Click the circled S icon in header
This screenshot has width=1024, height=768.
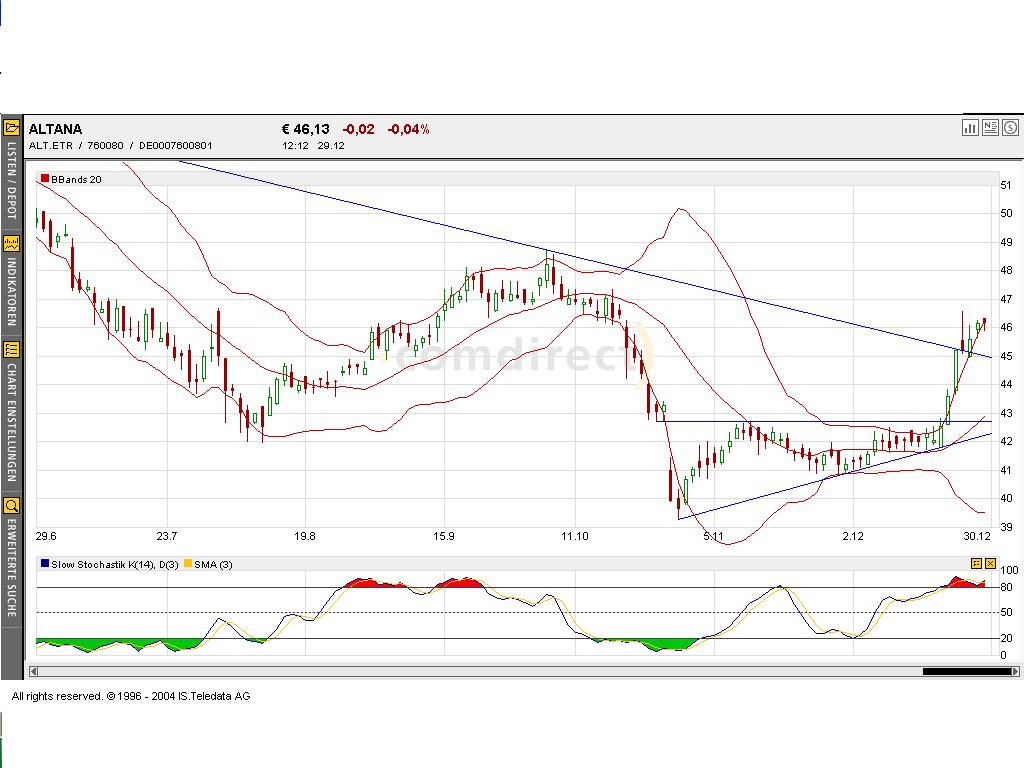click(x=1010, y=128)
